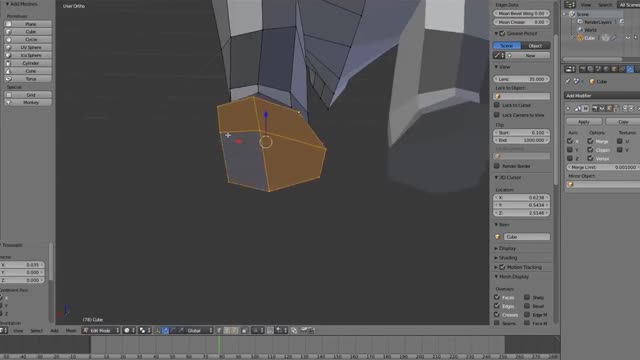The height and width of the screenshot is (360, 640).
Task: Open the Mesh menu in 3D header
Action: 71,331
